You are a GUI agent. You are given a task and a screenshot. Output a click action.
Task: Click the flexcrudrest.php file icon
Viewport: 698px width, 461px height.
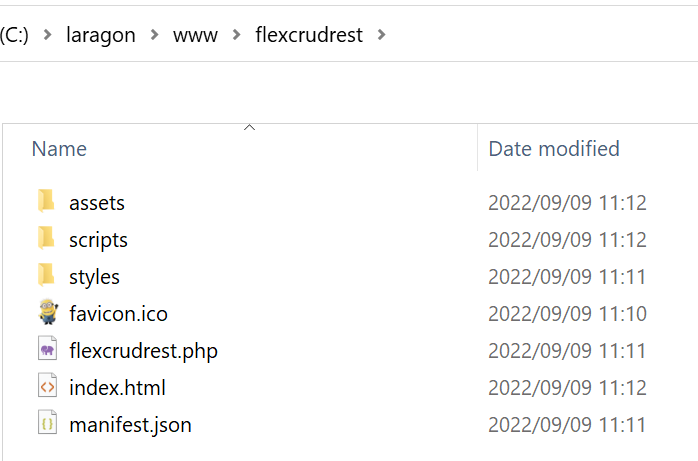[x=47, y=350]
